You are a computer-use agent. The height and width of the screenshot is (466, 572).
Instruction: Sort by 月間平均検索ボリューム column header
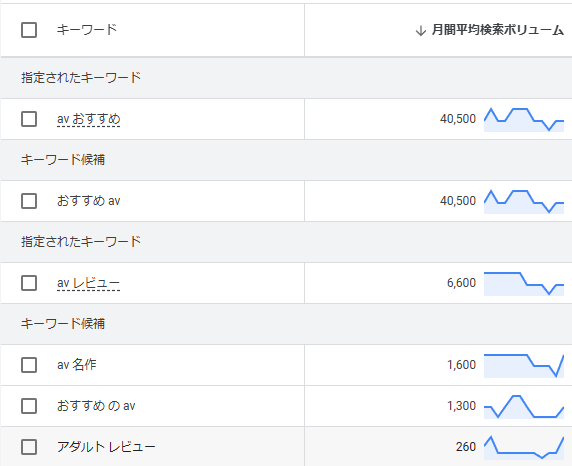tap(498, 30)
